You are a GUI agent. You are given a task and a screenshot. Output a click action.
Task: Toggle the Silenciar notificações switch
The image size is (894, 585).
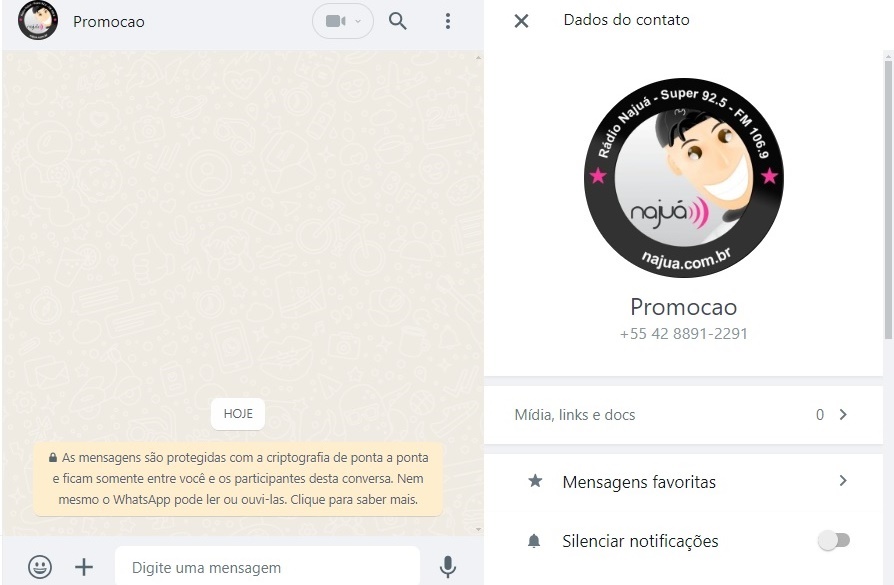[833, 541]
